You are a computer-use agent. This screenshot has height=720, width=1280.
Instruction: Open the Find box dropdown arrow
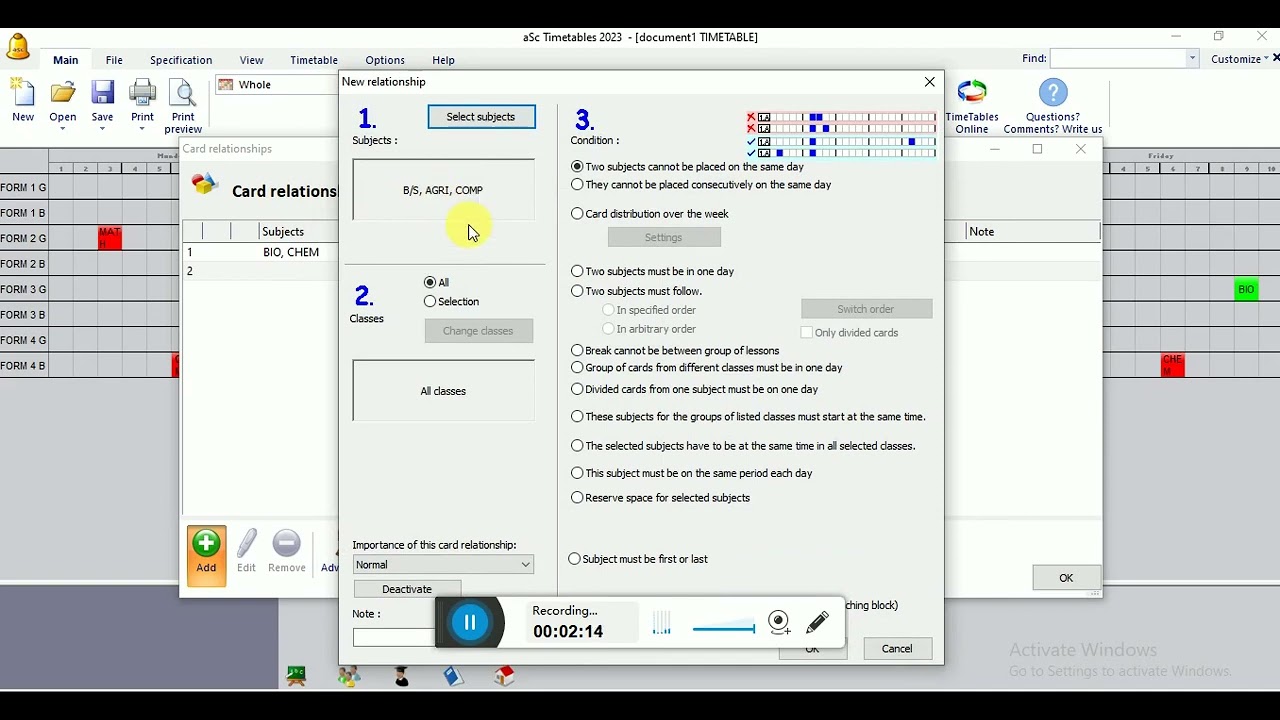coord(1192,59)
